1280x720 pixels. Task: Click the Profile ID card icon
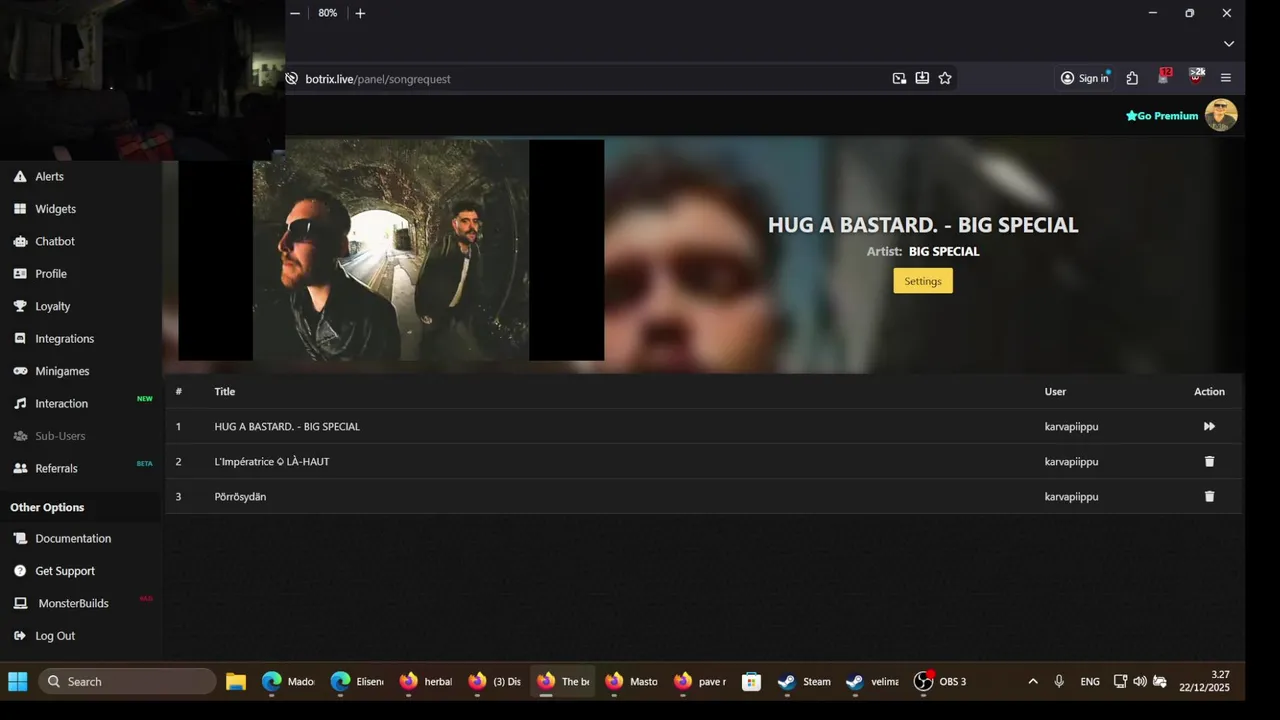pos(20,274)
